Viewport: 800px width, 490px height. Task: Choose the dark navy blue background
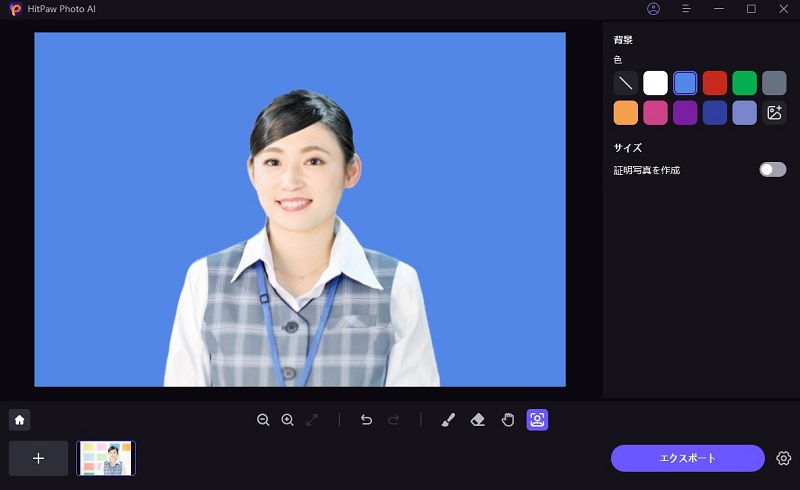(715, 113)
